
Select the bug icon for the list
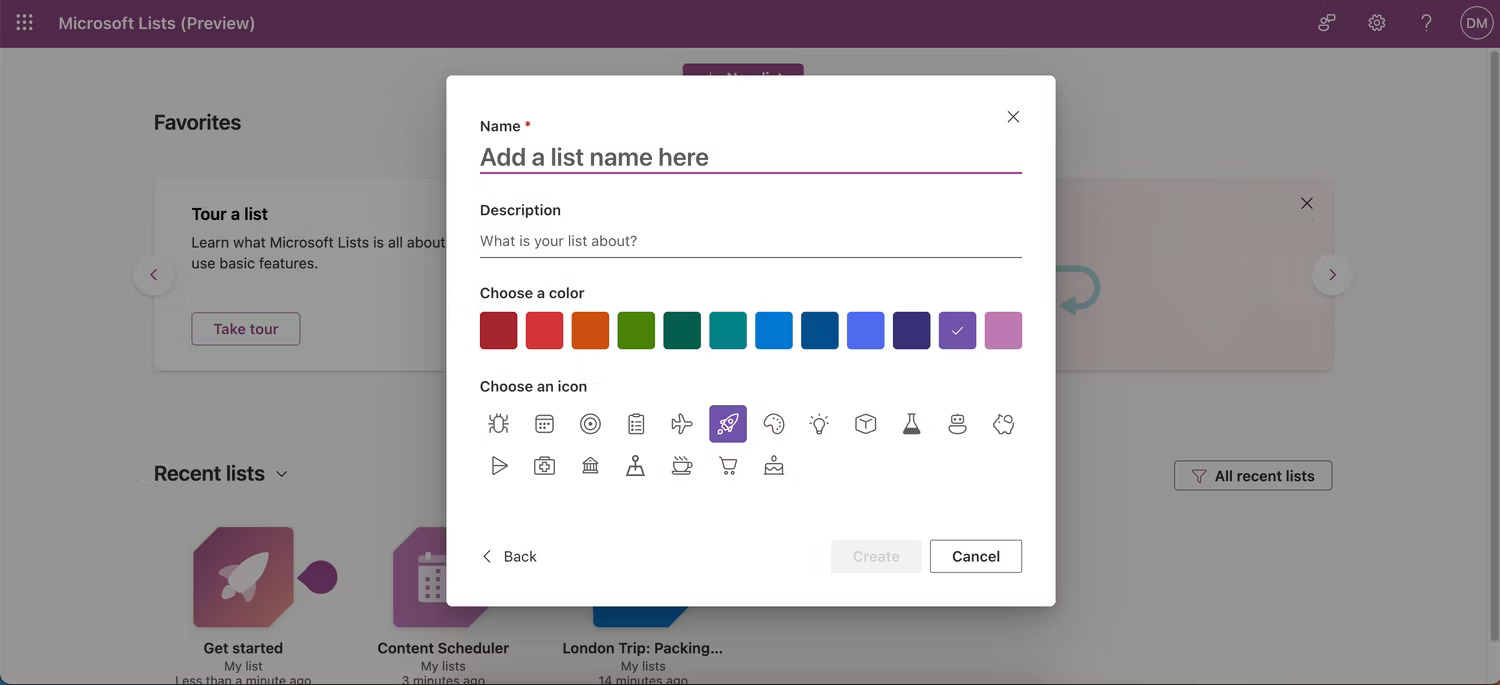pos(498,424)
